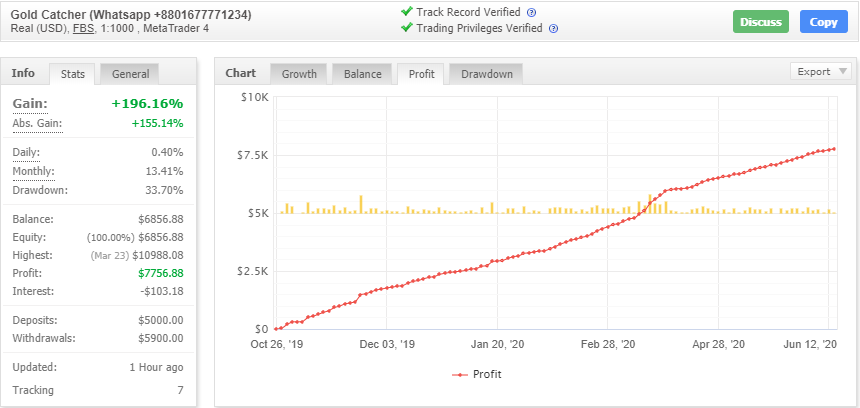Viewport: 860px width, 408px height.
Task: Click the Daily label
Action: [26, 152]
